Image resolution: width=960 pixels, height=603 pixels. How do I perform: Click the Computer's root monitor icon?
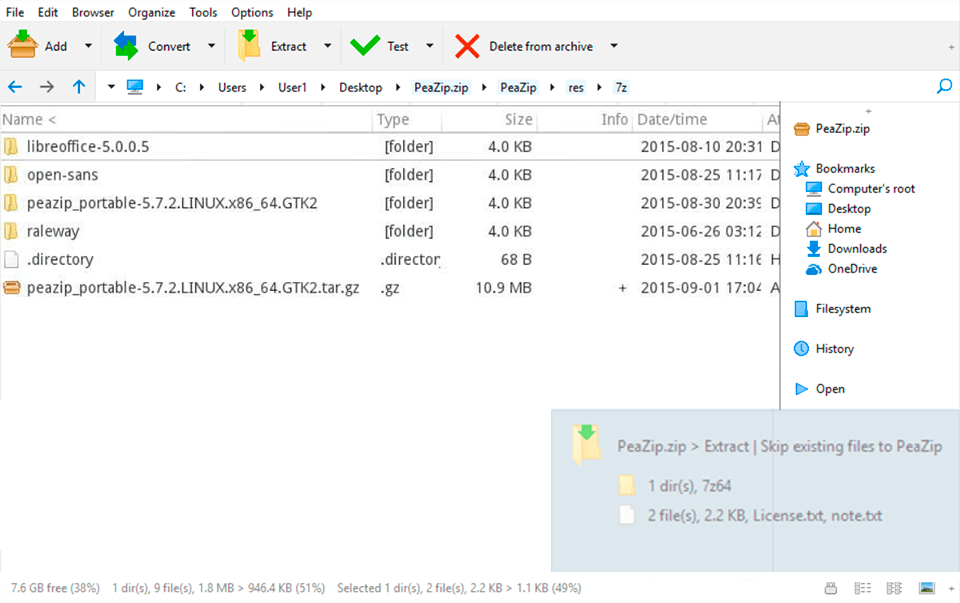[814, 189]
